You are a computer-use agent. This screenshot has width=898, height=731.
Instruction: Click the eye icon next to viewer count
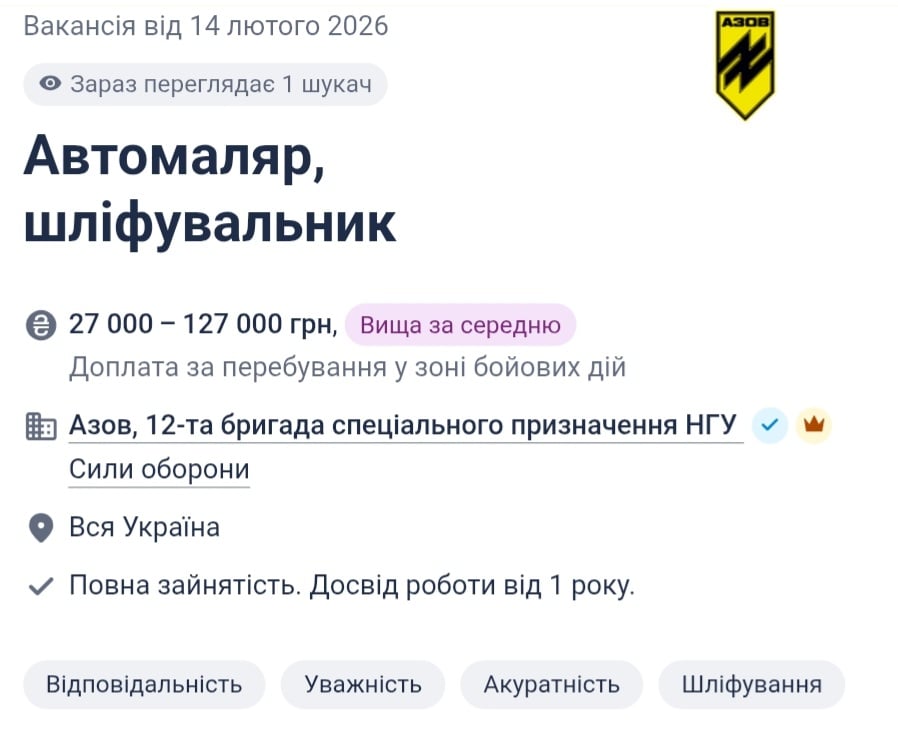(50, 85)
